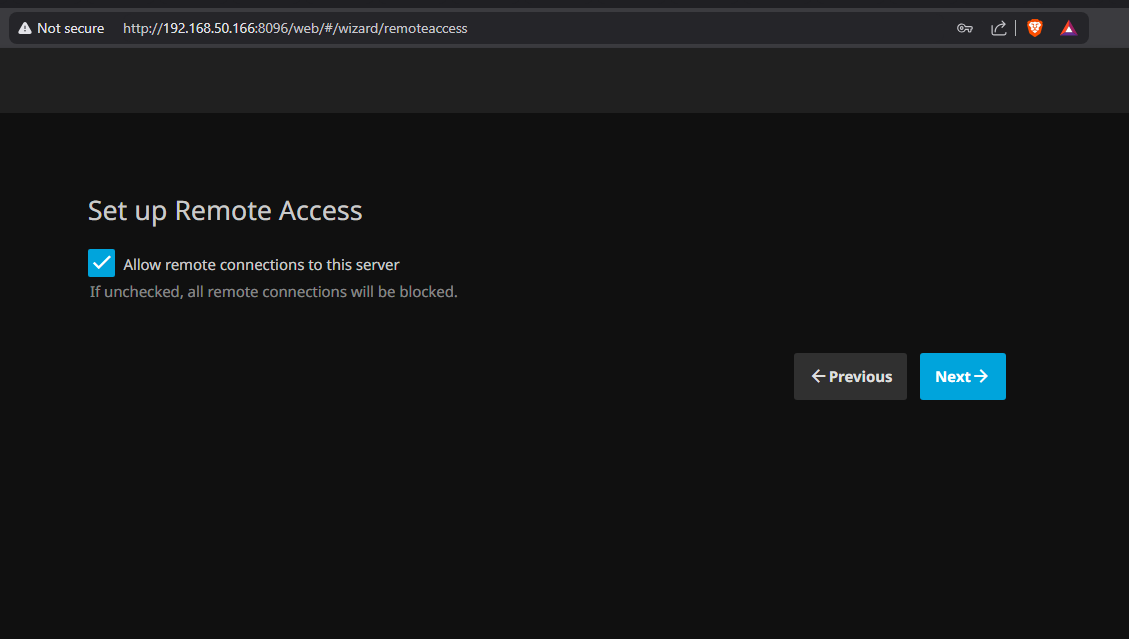Uncheck the Allow remote connections checkbox
The image size is (1129, 639).
click(102, 263)
